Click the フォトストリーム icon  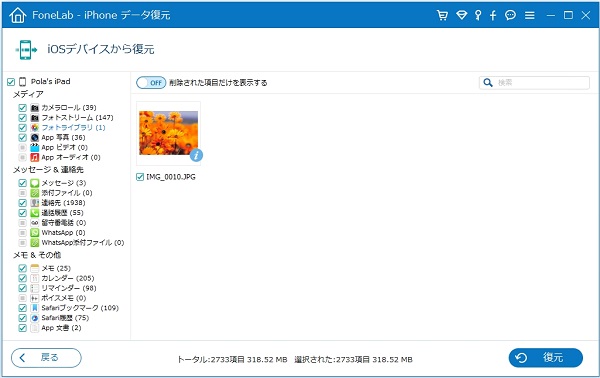pyautogui.click(x=34, y=117)
